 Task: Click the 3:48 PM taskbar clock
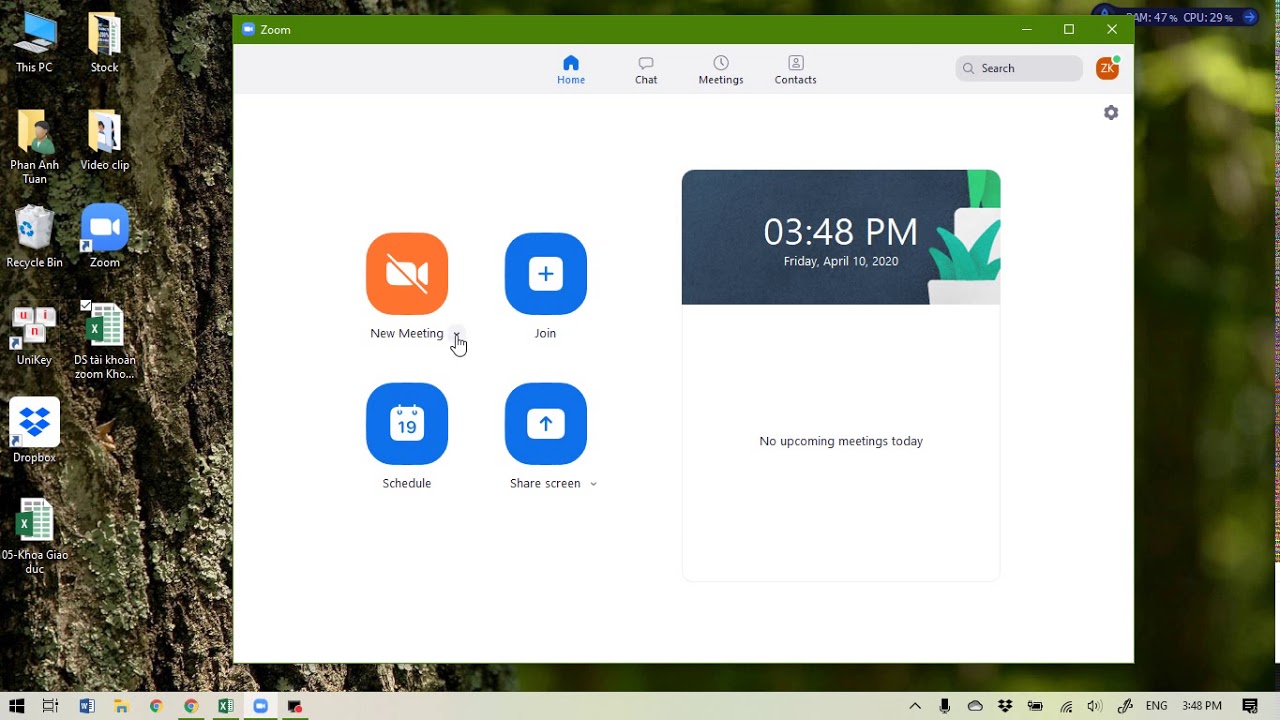click(x=1202, y=706)
